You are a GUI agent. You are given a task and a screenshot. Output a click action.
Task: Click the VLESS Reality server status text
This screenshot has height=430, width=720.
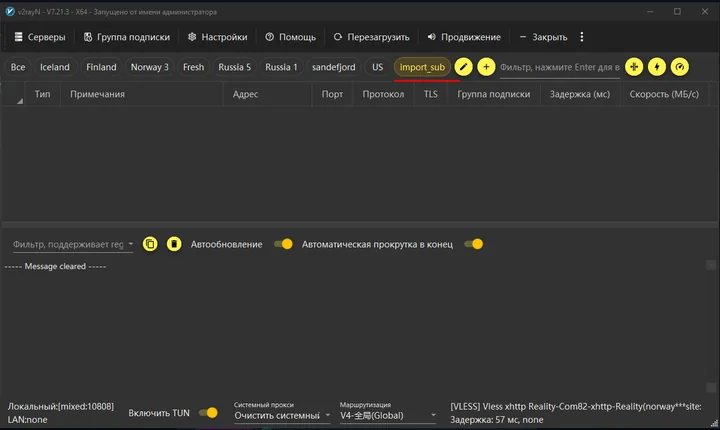tap(576, 406)
